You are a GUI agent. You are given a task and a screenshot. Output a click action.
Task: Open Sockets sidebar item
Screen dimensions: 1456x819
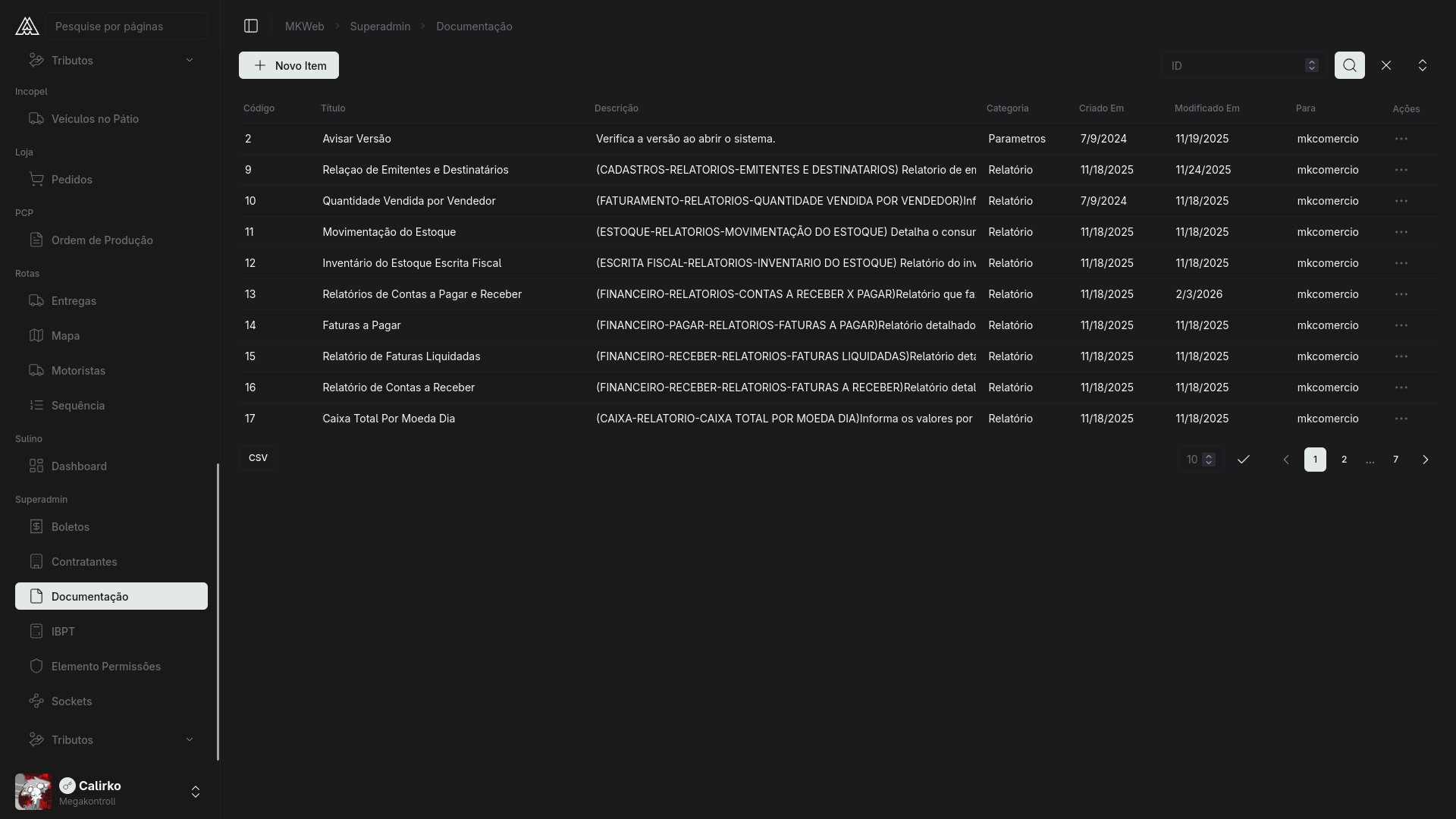tap(71, 701)
